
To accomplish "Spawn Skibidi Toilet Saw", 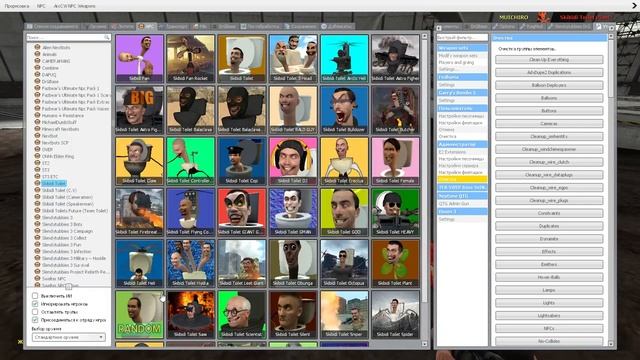I will point(191,315).
